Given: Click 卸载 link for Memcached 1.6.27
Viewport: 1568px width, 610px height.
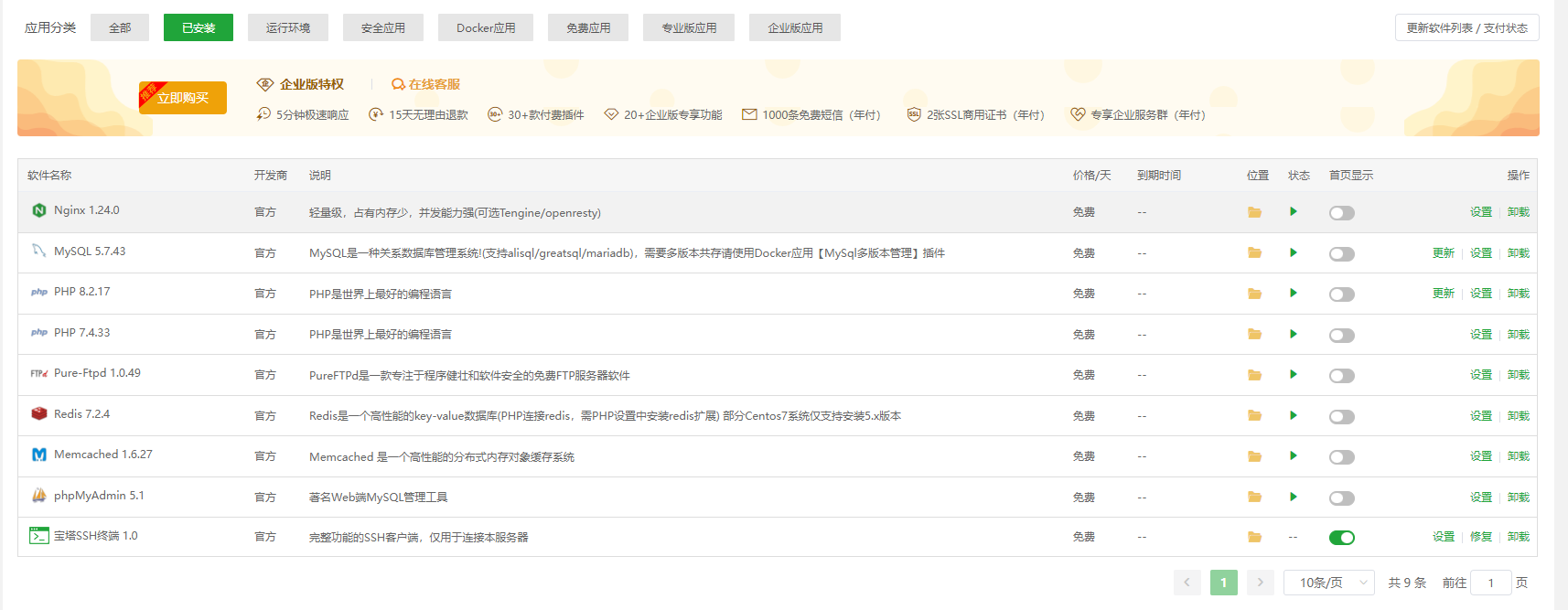Looking at the screenshot, I should click(x=1519, y=456).
